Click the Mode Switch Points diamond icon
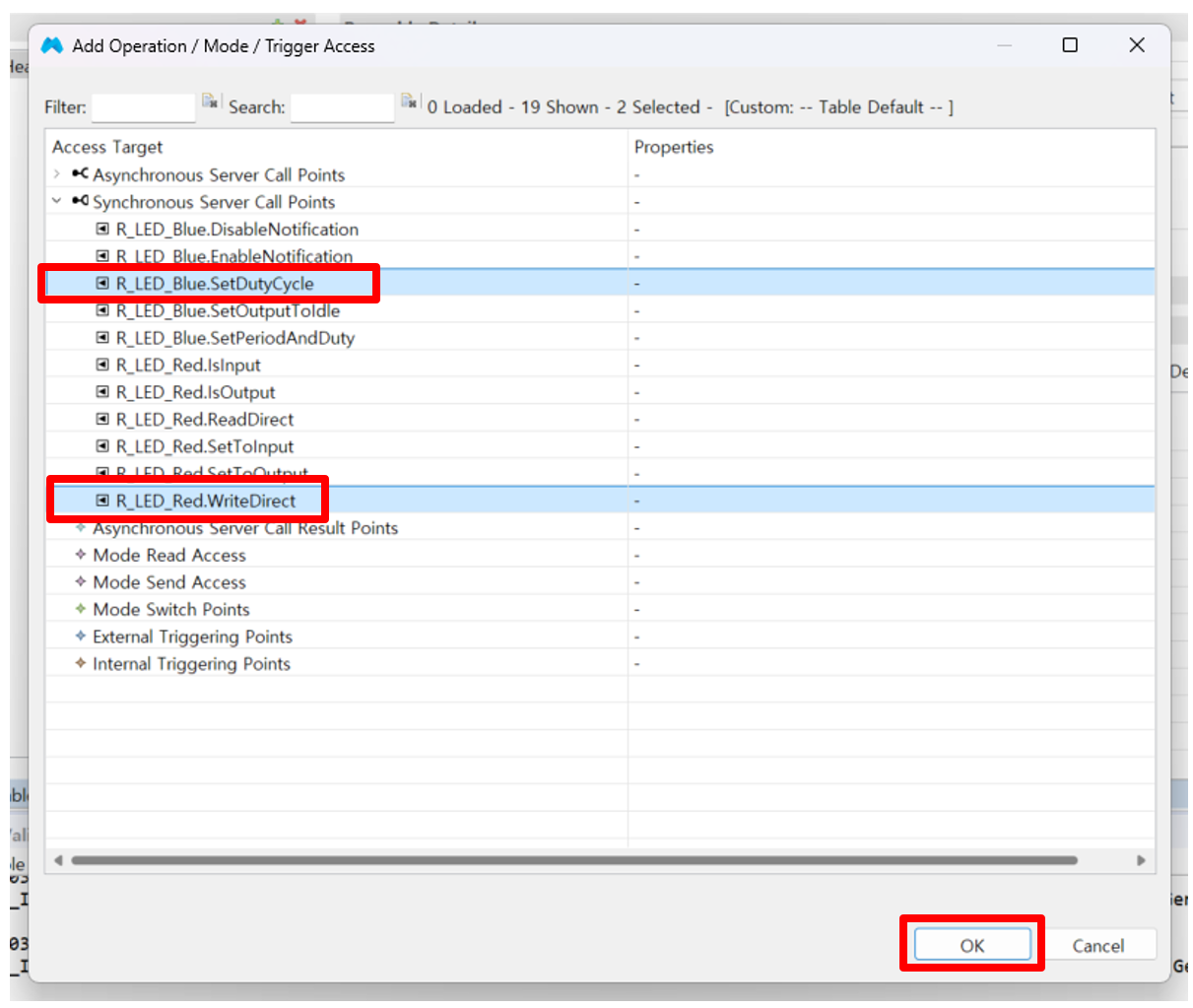Viewport: 1193px width, 1008px height. 81,609
